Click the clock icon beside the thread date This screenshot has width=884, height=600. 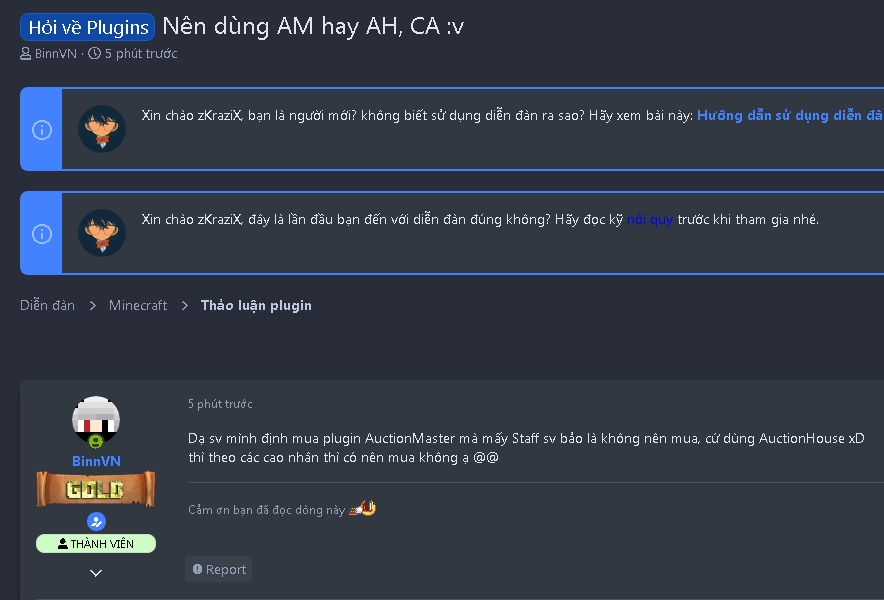pyautogui.click(x=95, y=54)
